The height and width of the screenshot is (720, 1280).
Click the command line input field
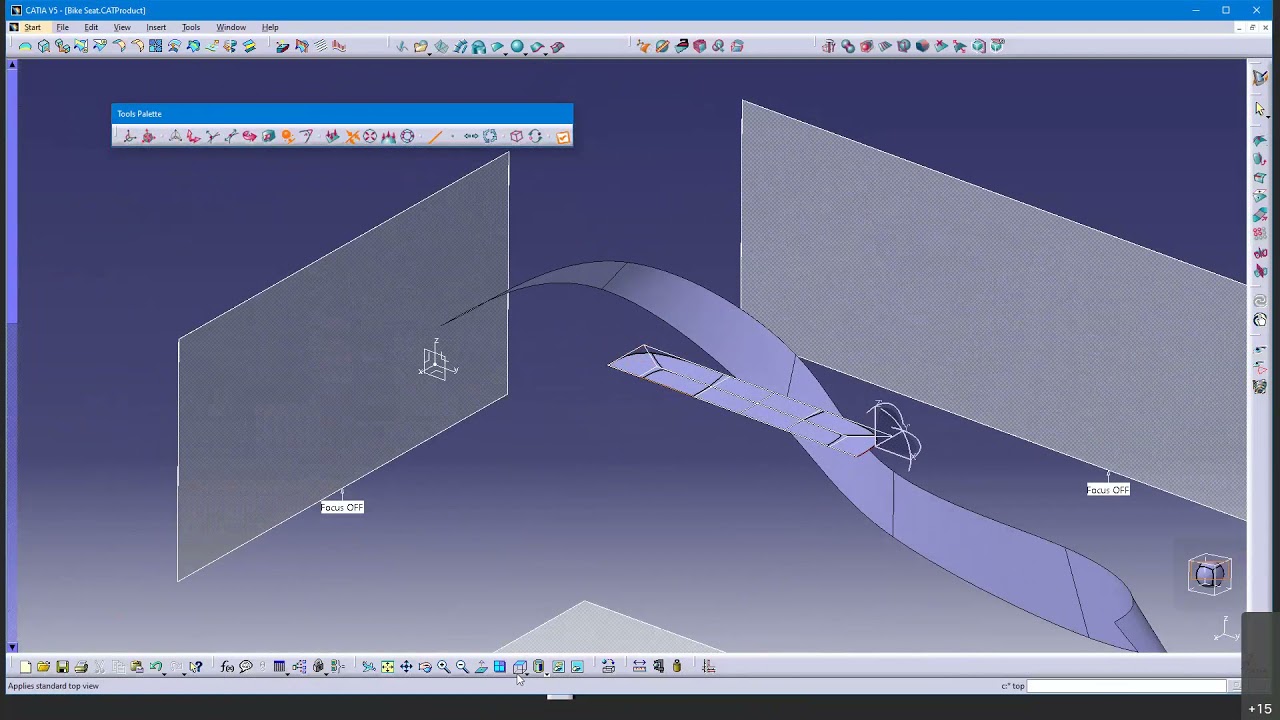[1127, 686]
